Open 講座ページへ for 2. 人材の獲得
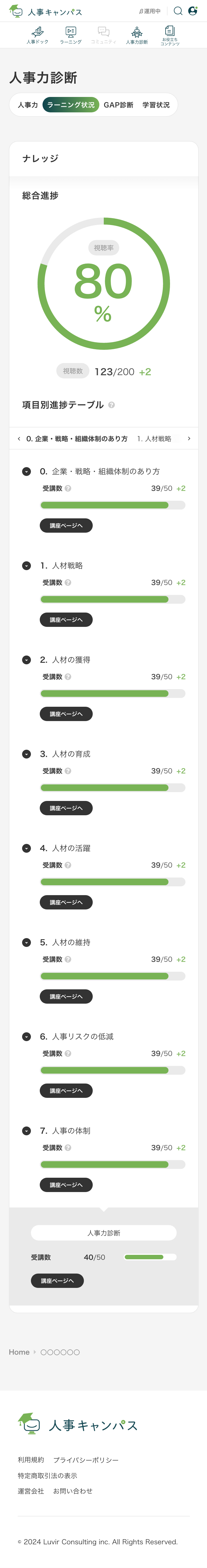 (x=66, y=713)
